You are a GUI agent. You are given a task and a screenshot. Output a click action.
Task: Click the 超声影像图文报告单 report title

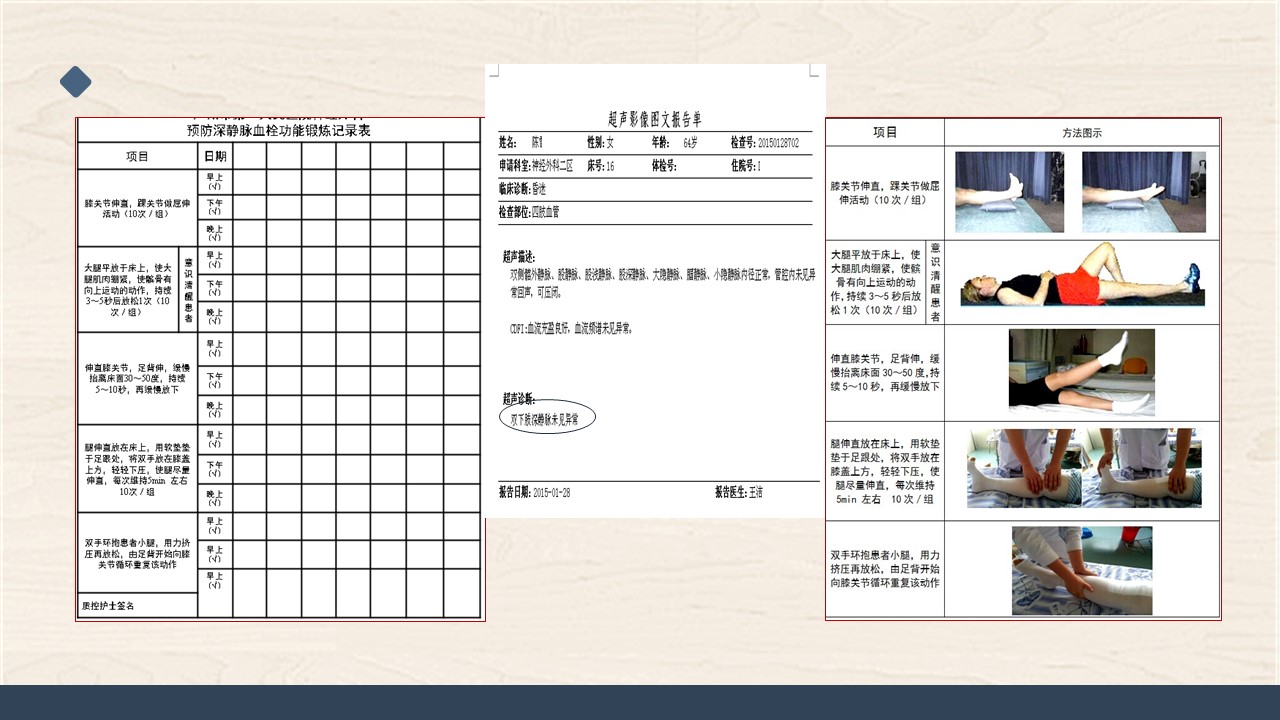pyautogui.click(x=654, y=118)
